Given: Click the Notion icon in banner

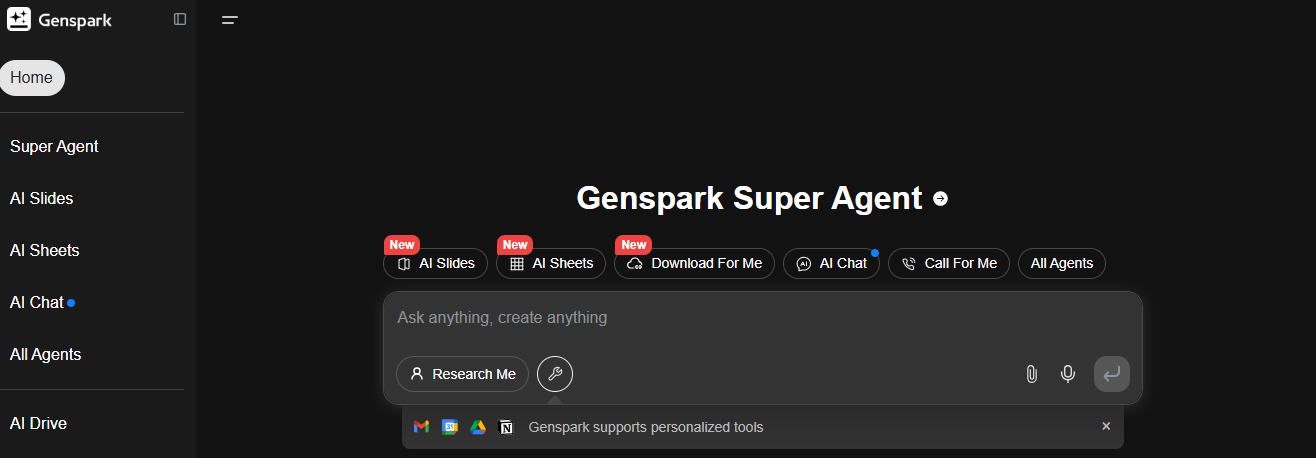Looking at the screenshot, I should (x=506, y=427).
